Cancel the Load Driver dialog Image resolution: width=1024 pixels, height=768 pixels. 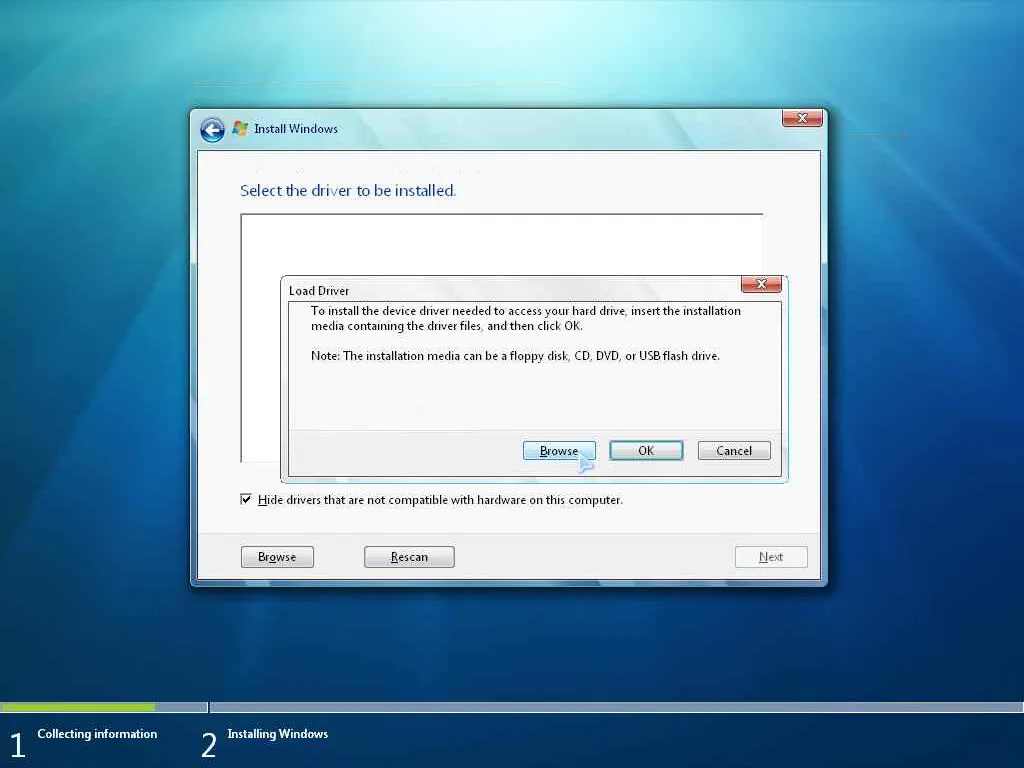pyautogui.click(x=734, y=451)
